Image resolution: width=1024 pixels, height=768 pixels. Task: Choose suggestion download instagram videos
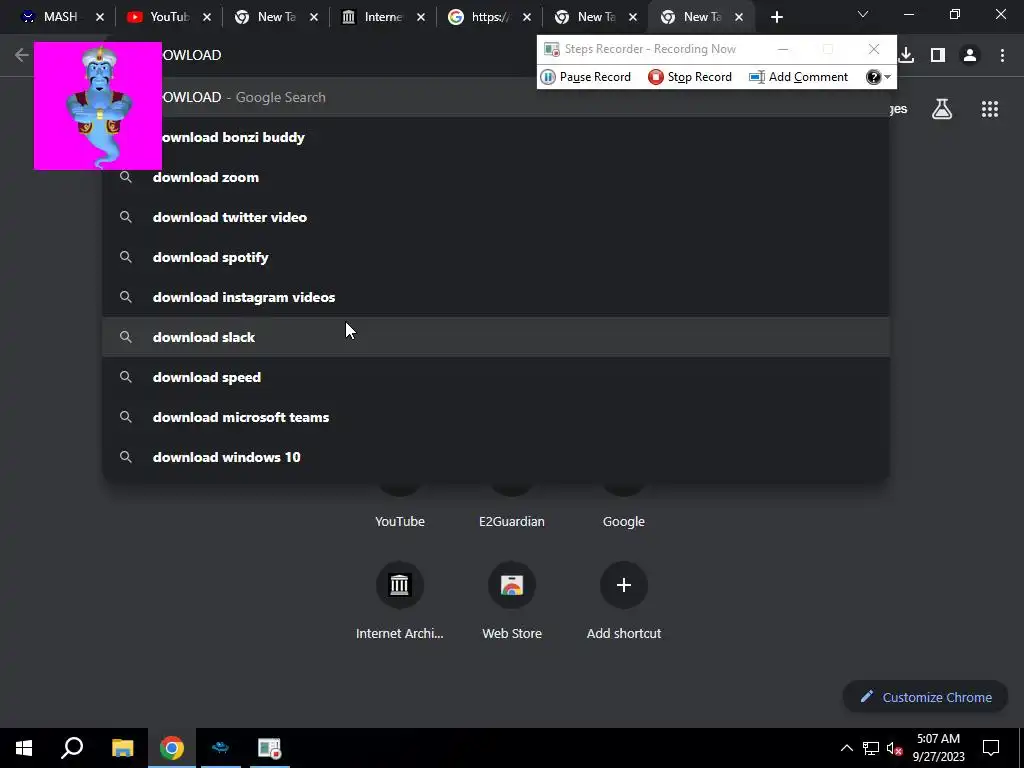pos(496,297)
